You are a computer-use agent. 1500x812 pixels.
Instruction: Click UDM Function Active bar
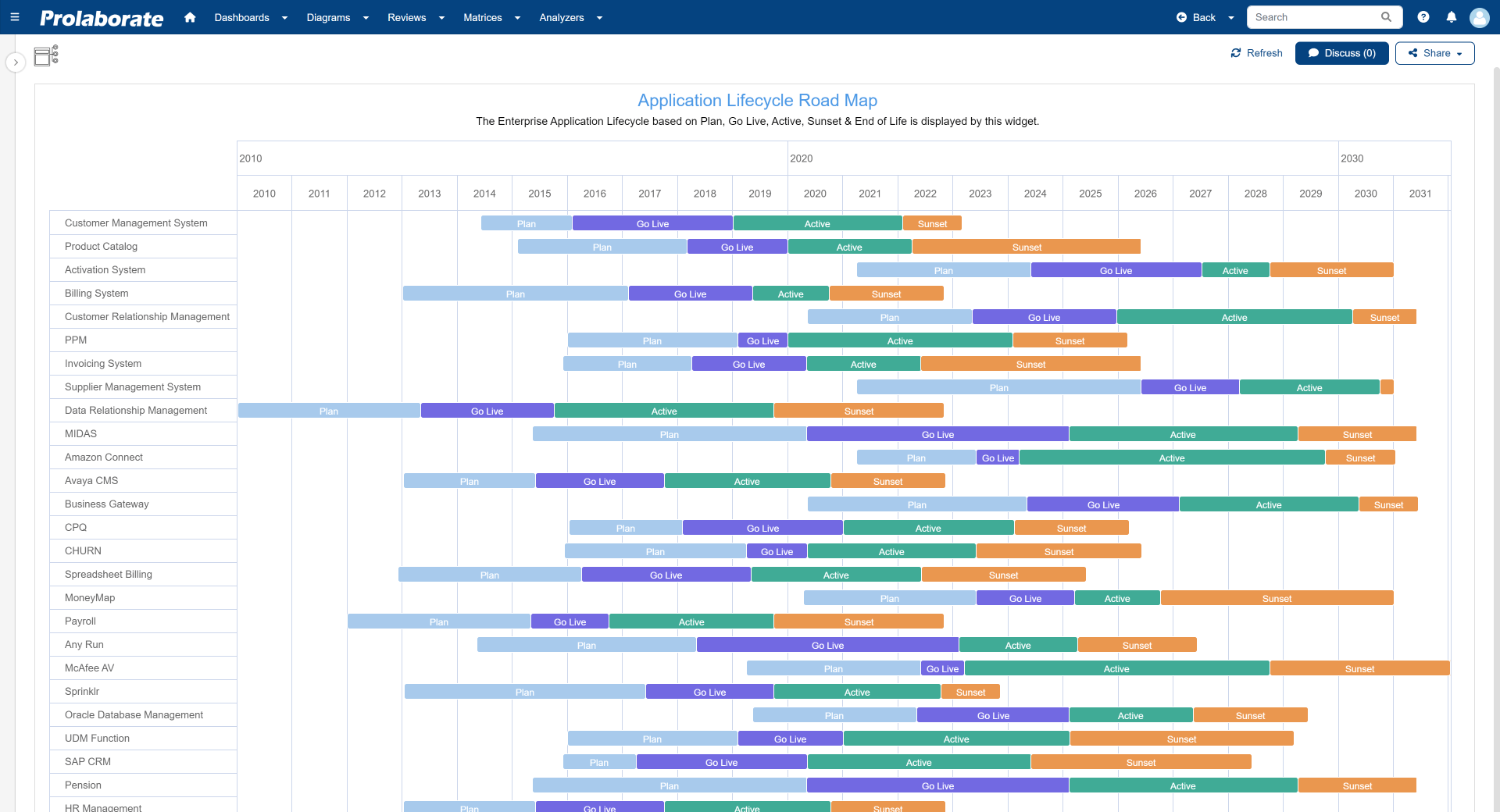[x=956, y=739]
